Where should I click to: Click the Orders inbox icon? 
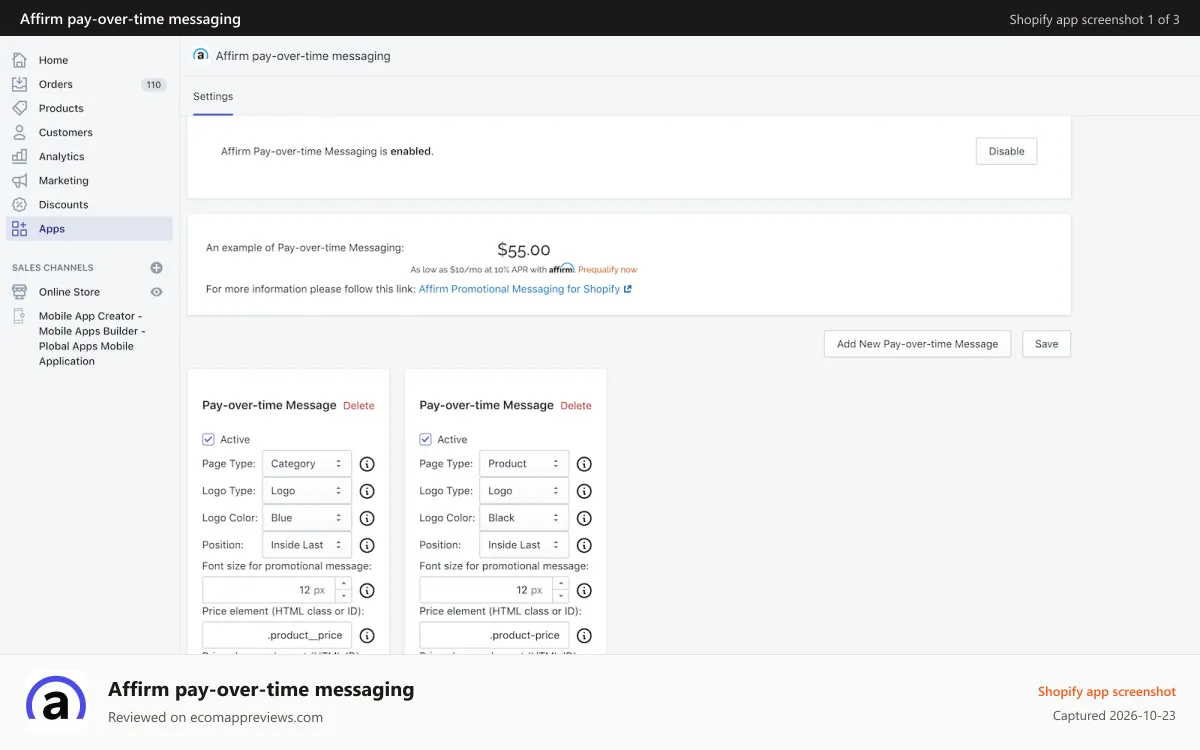click(x=19, y=84)
